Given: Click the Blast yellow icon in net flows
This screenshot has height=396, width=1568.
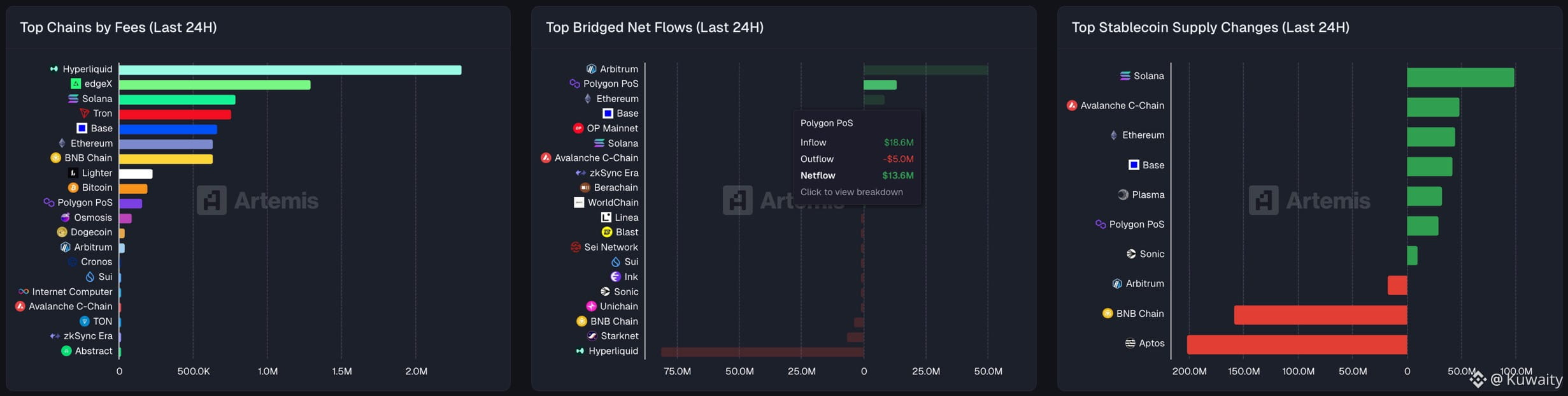Looking at the screenshot, I should [x=607, y=232].
